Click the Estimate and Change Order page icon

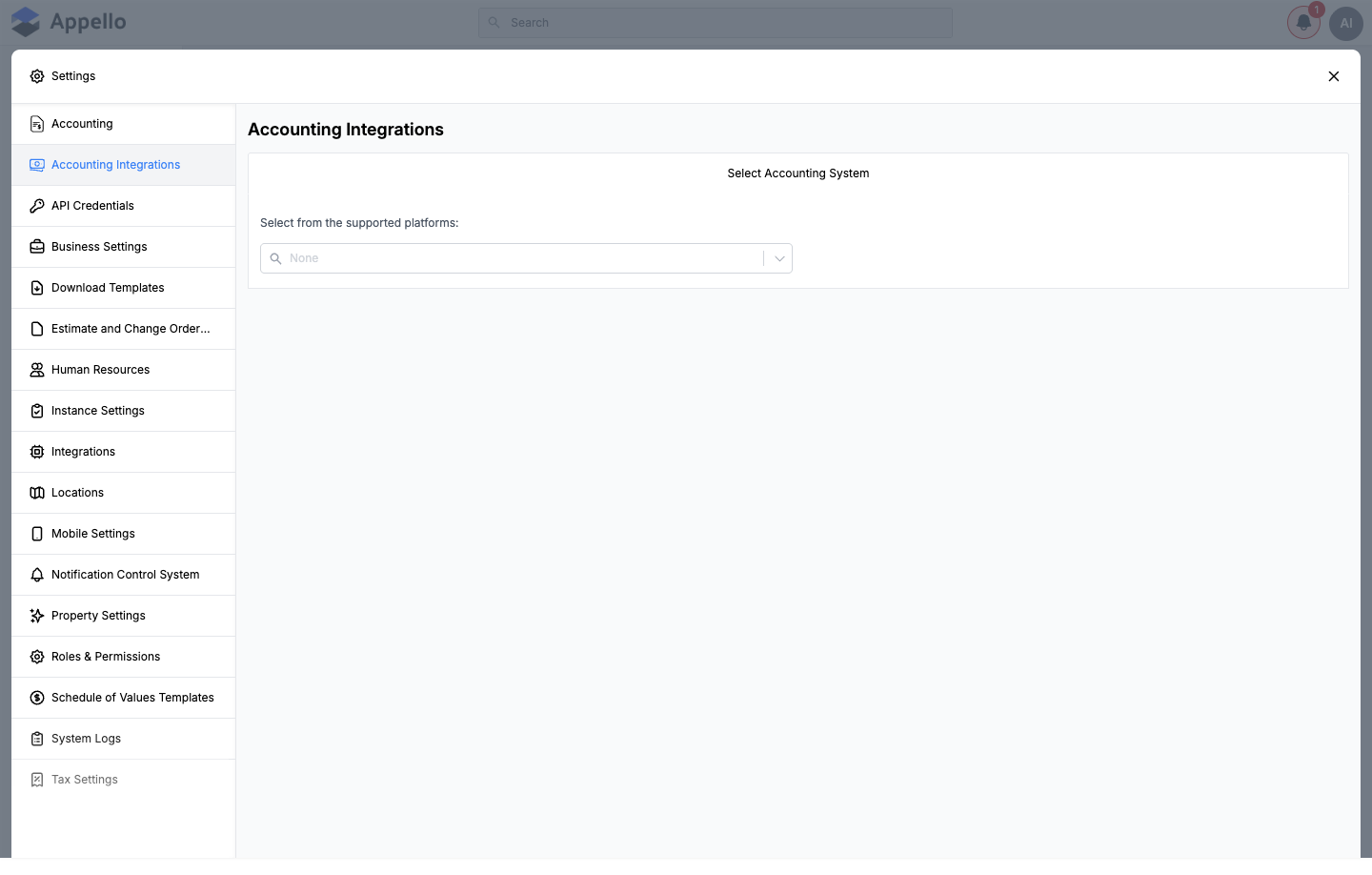pos(37,329)
